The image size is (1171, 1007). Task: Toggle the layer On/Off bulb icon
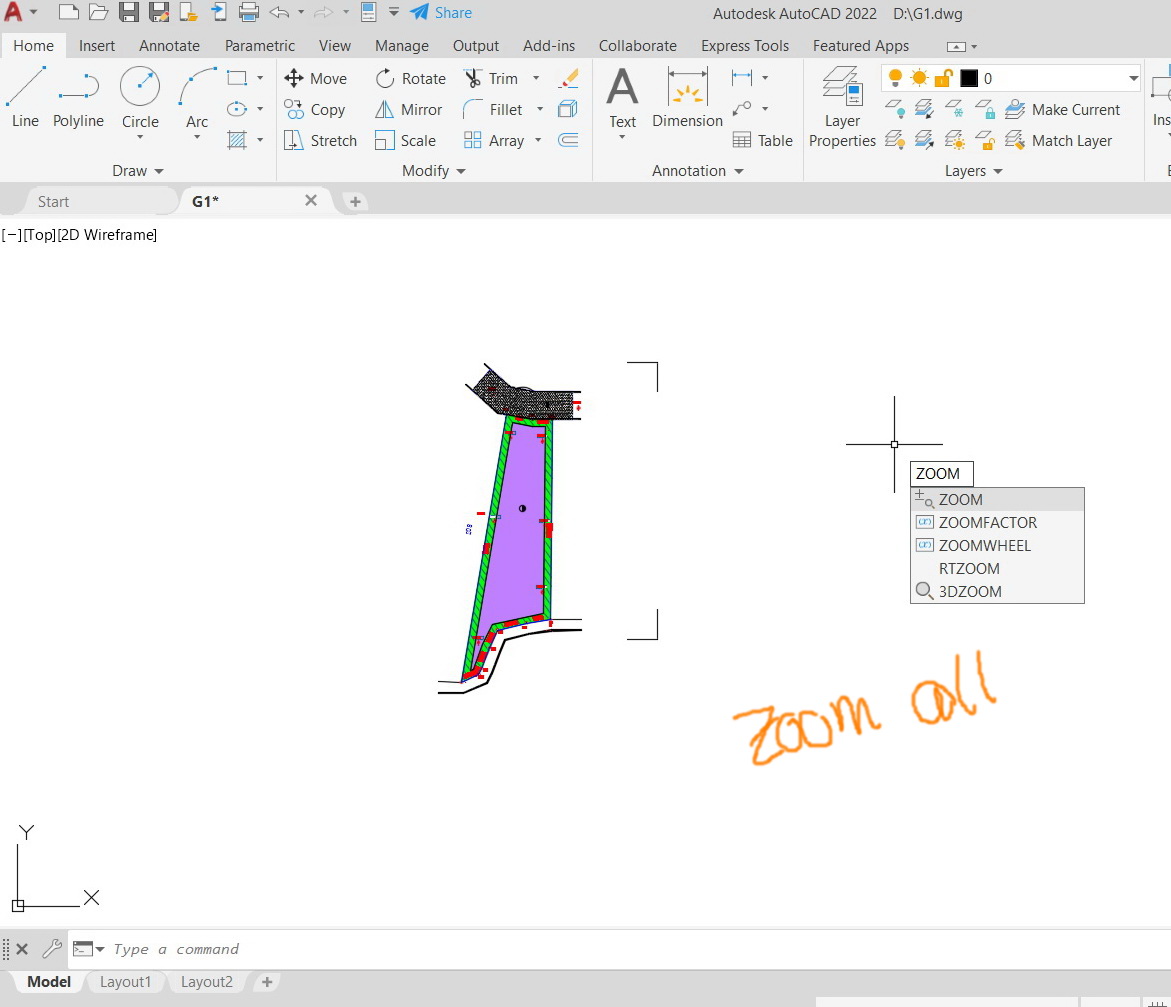(895, 78)
